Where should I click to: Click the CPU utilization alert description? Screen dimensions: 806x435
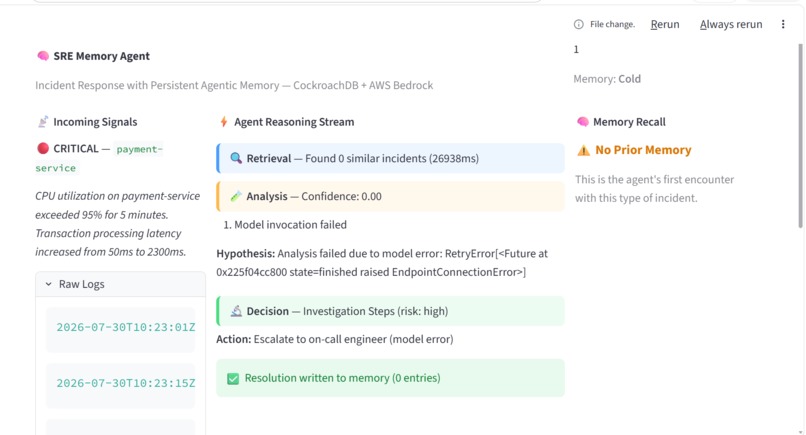click(118, 224)
